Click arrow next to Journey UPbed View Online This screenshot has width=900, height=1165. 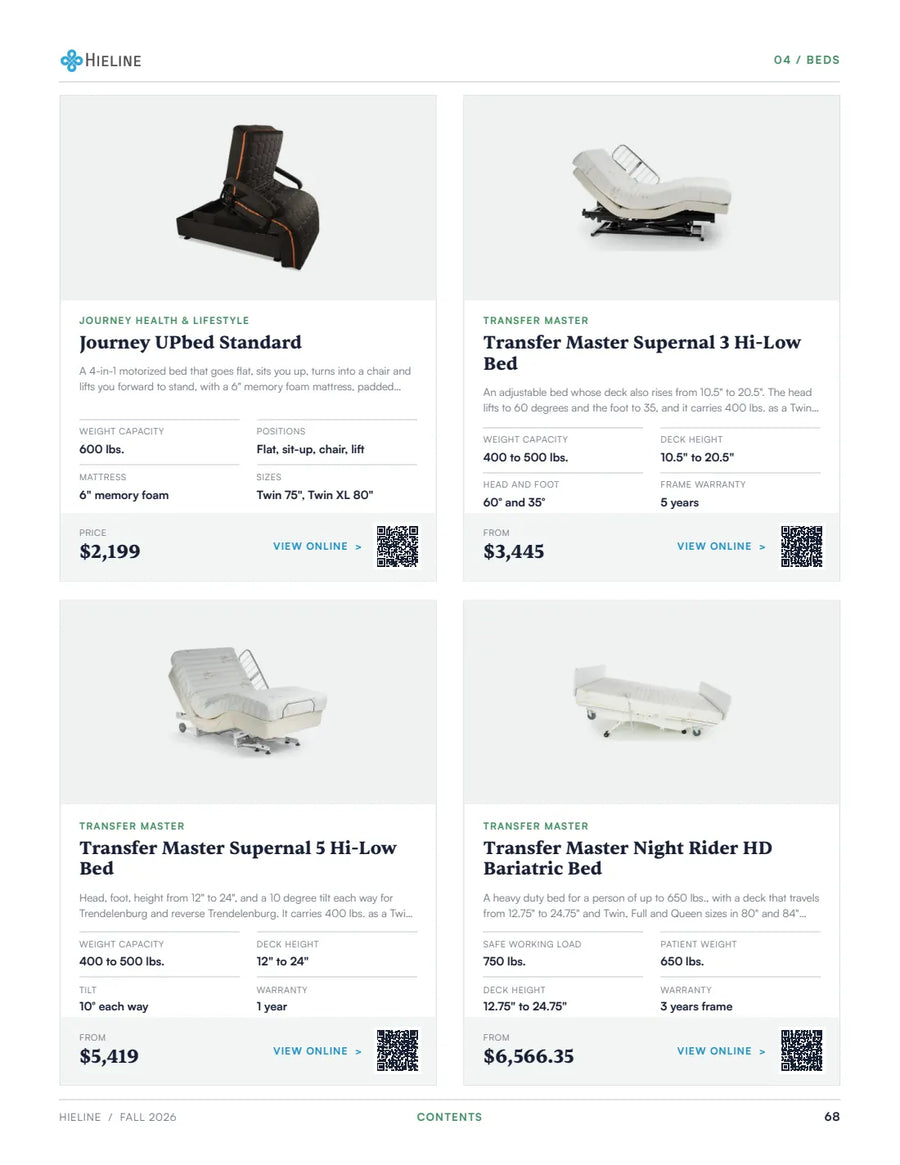[358, 547]
